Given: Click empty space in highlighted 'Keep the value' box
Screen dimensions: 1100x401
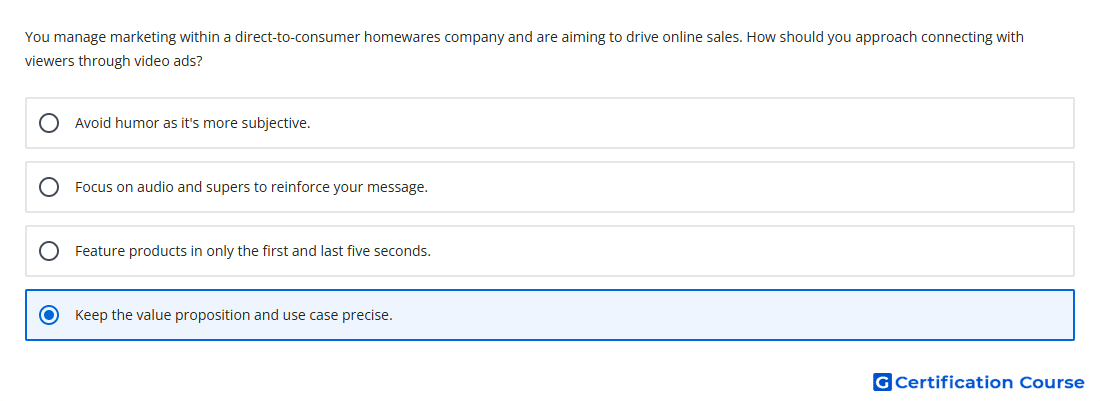Looking at the screenshot, I should click(702, 315).
